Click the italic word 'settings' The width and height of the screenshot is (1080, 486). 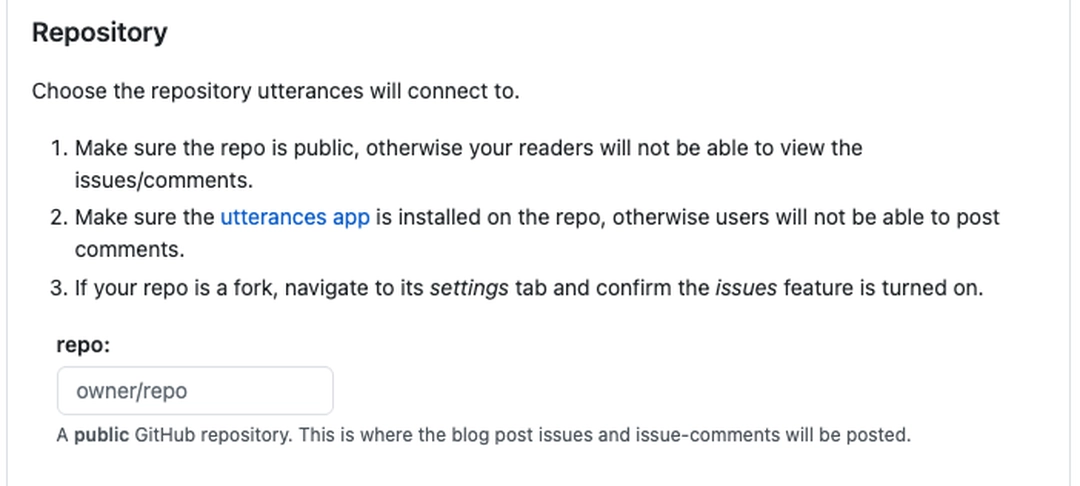tap(469, 288)
